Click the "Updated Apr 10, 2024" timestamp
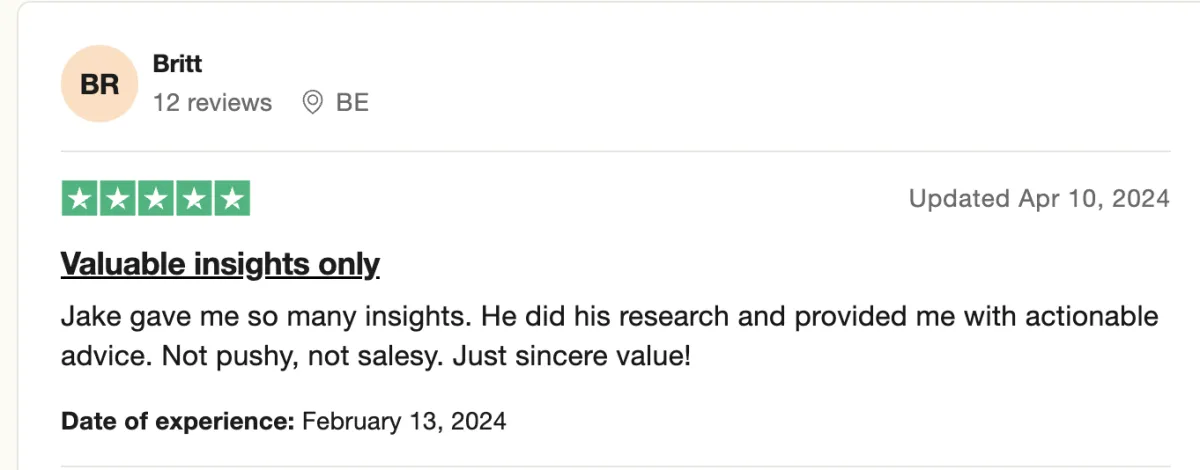This screenshot has height=470, width=1200. (x=1039, y=199)
